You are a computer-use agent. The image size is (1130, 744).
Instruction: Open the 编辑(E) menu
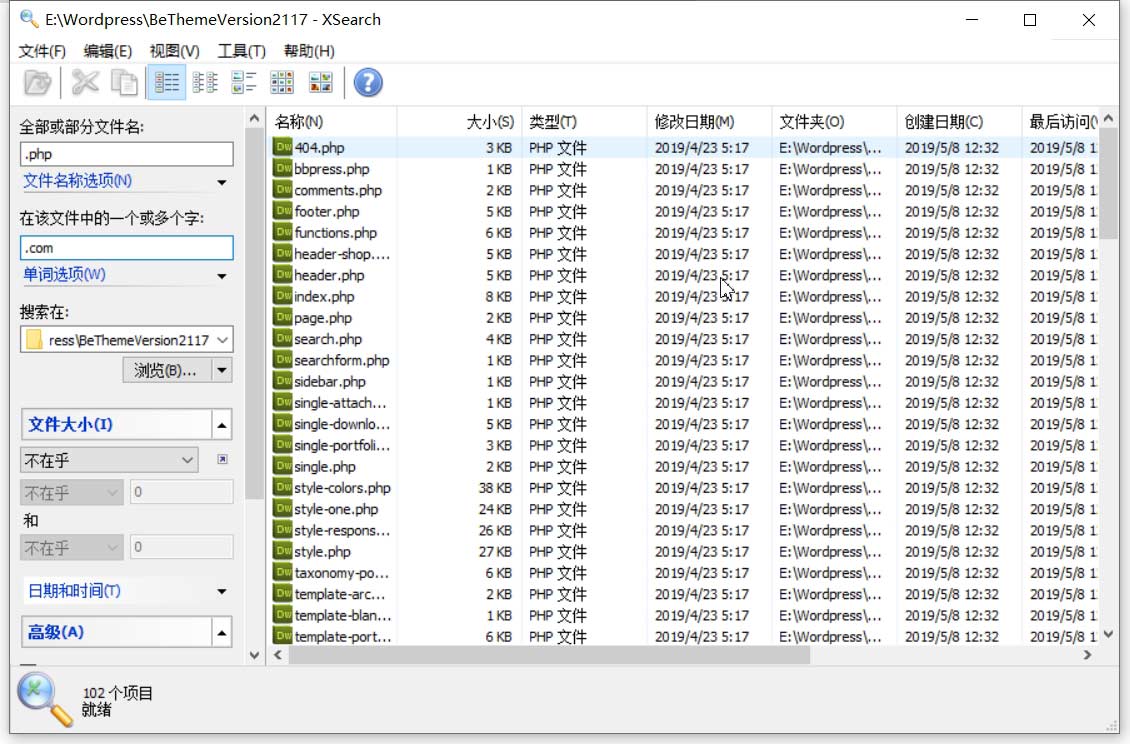(107, 51)
